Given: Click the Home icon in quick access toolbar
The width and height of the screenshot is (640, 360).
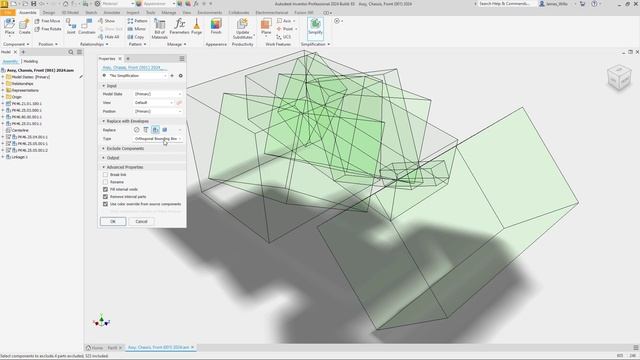Looking at the screenshot, I should pyautogui.click(x=65, y=4).
